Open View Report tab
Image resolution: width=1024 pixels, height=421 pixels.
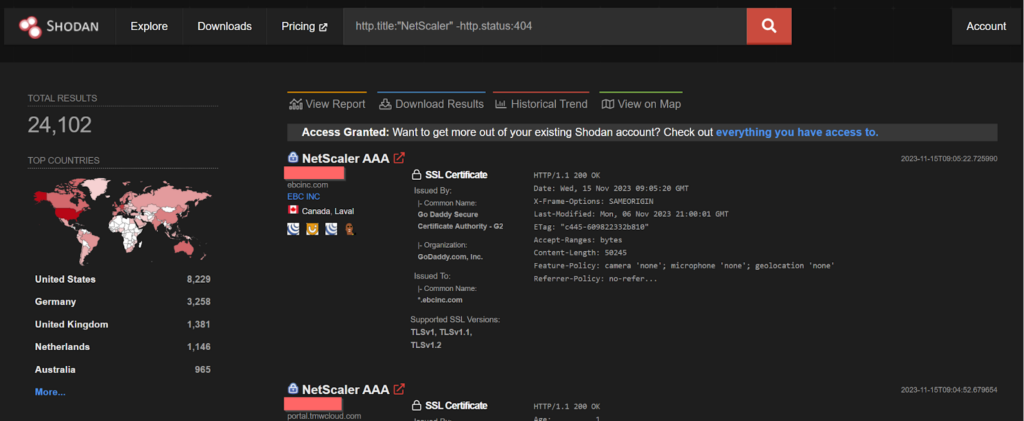327,104
